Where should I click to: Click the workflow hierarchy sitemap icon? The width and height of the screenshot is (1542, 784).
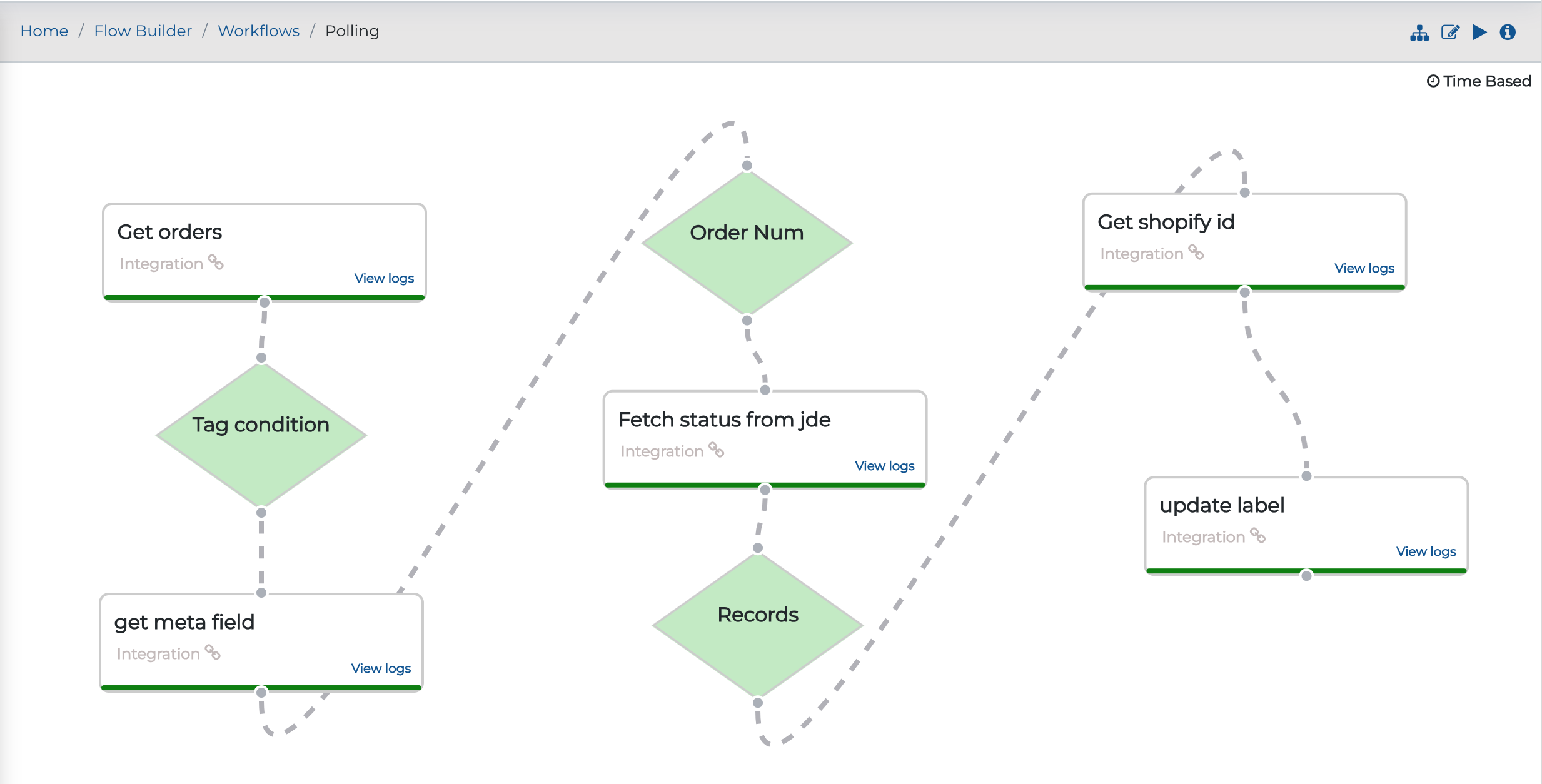tap(1419, 33)
